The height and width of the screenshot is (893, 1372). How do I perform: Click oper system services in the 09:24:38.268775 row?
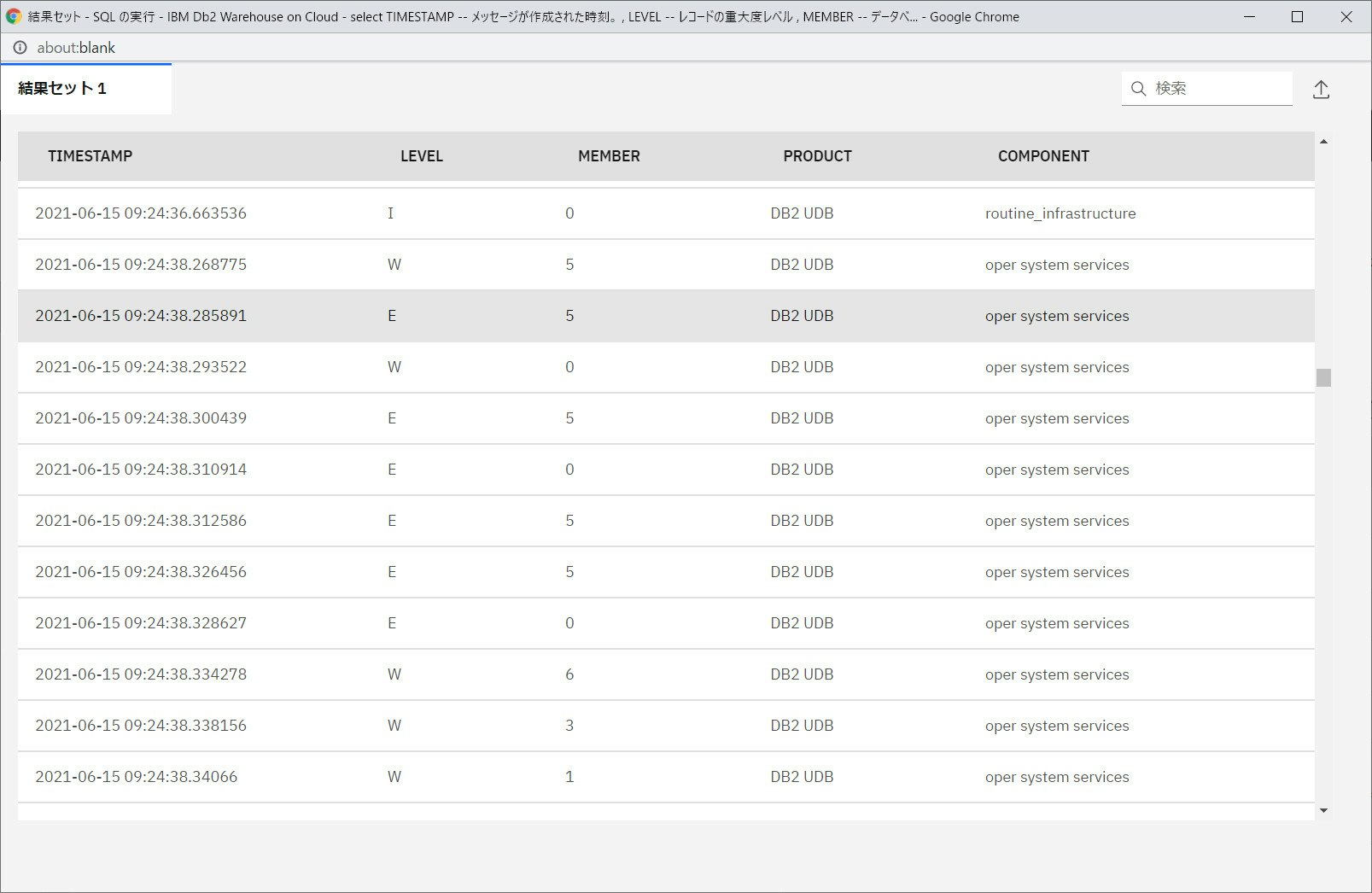1057,265
